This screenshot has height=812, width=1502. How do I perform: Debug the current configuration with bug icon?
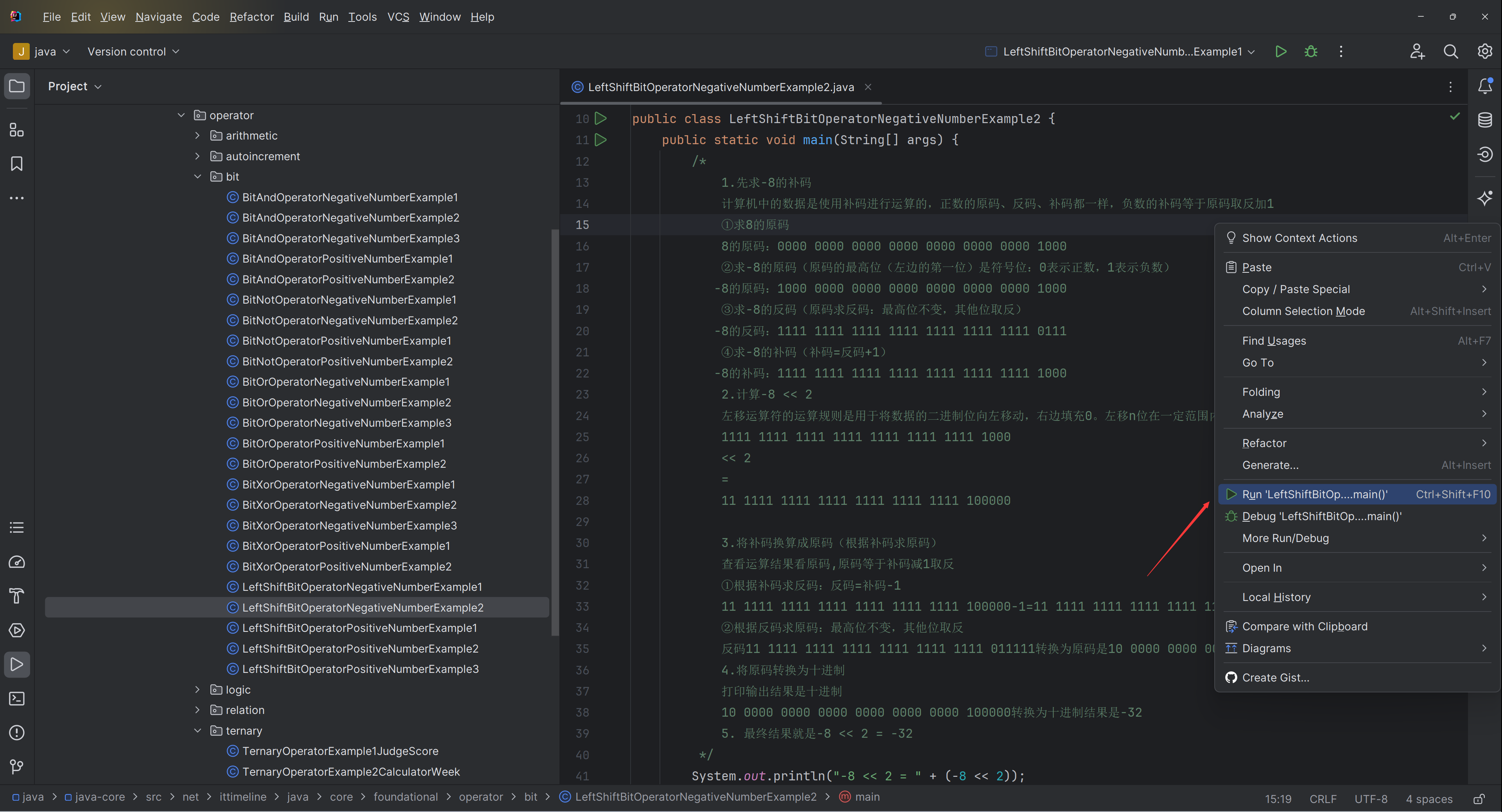(x=1311, y=52)
